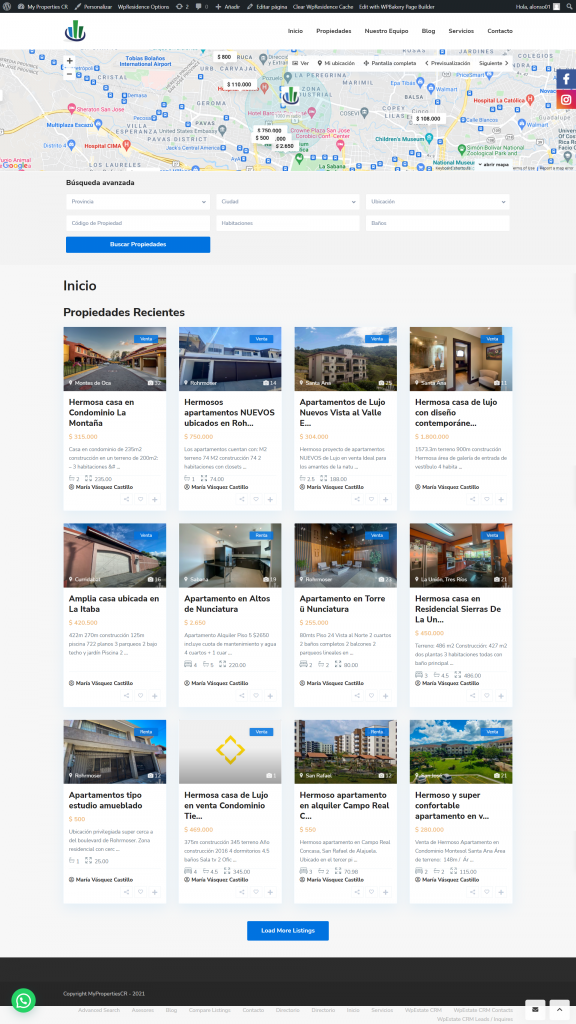Open the WordPress logo menu in admin bar
The height and width of the screenshot is (1024, 576).
[6, 6]
